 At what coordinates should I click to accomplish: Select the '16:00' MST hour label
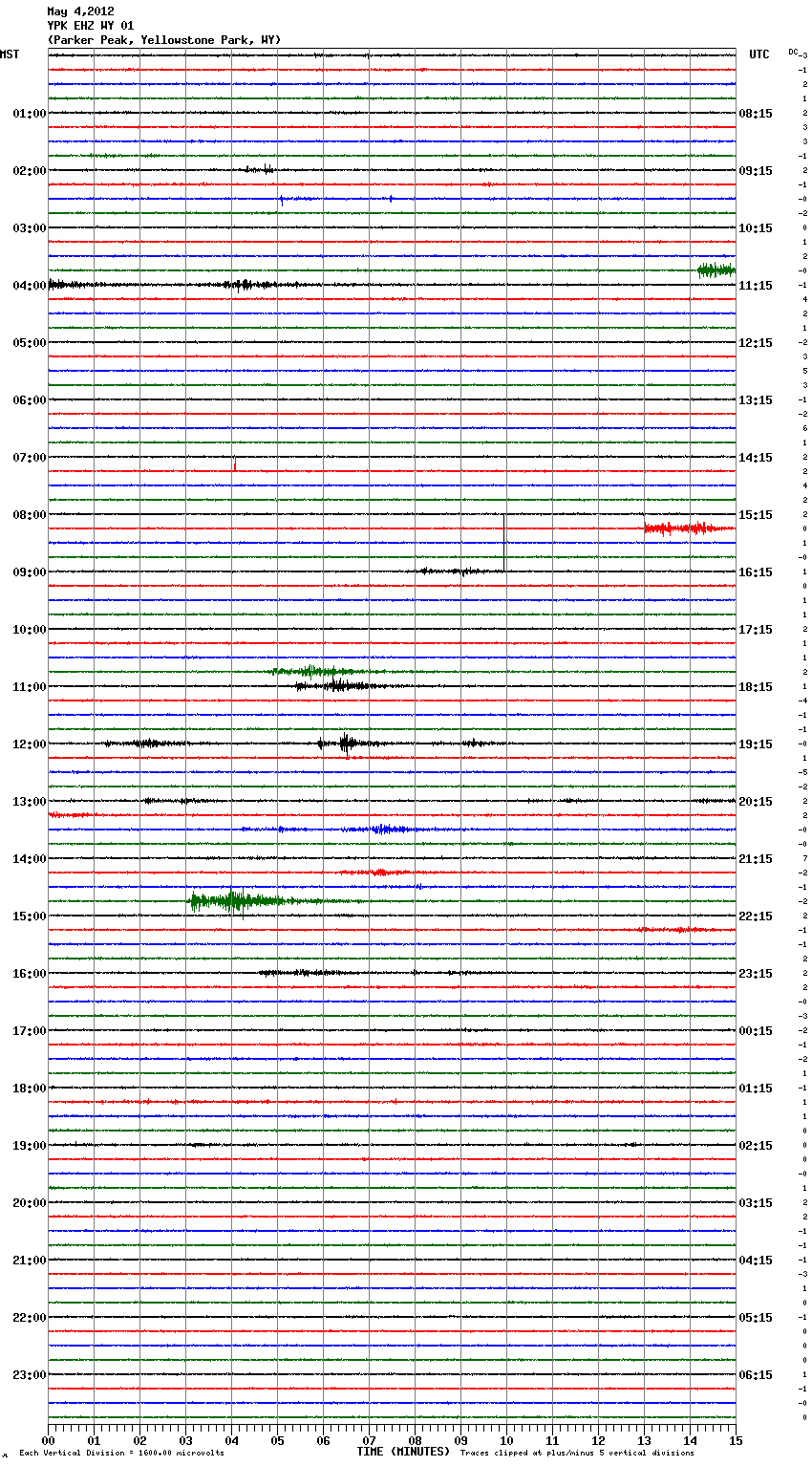click(30, 974)
